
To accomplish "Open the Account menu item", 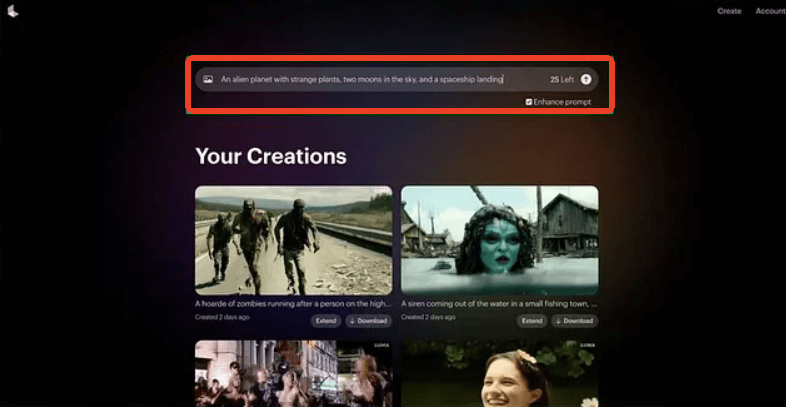I will [x=770, y=11].
